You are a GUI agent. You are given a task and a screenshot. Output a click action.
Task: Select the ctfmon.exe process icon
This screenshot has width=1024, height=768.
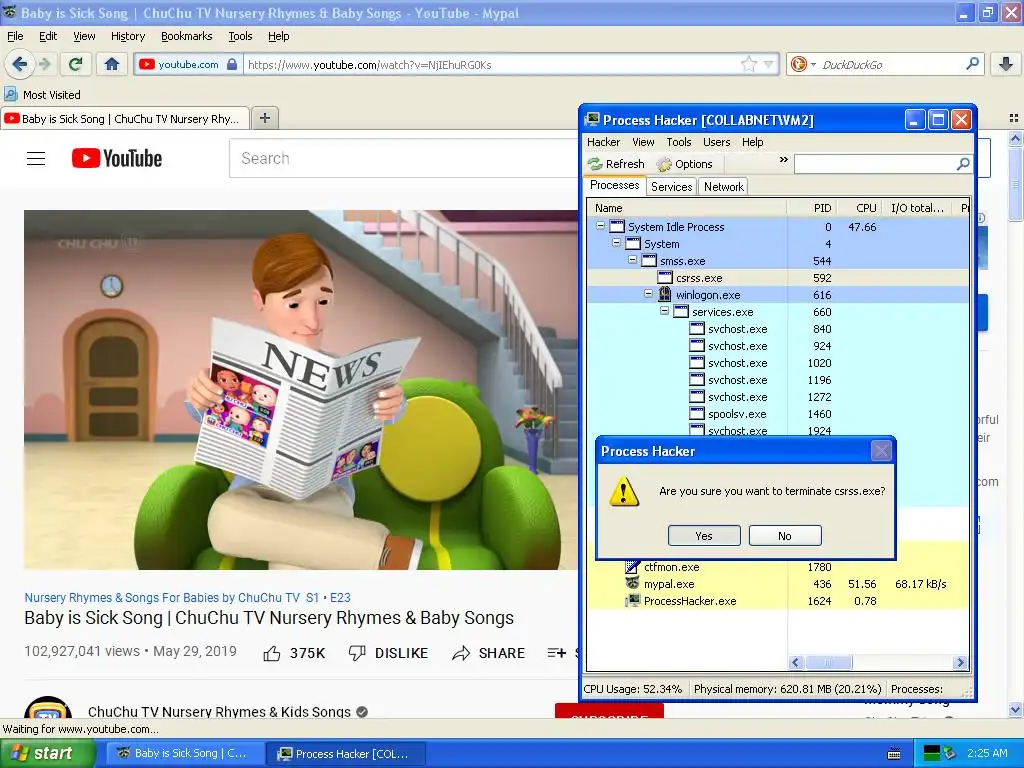point(632,566)
